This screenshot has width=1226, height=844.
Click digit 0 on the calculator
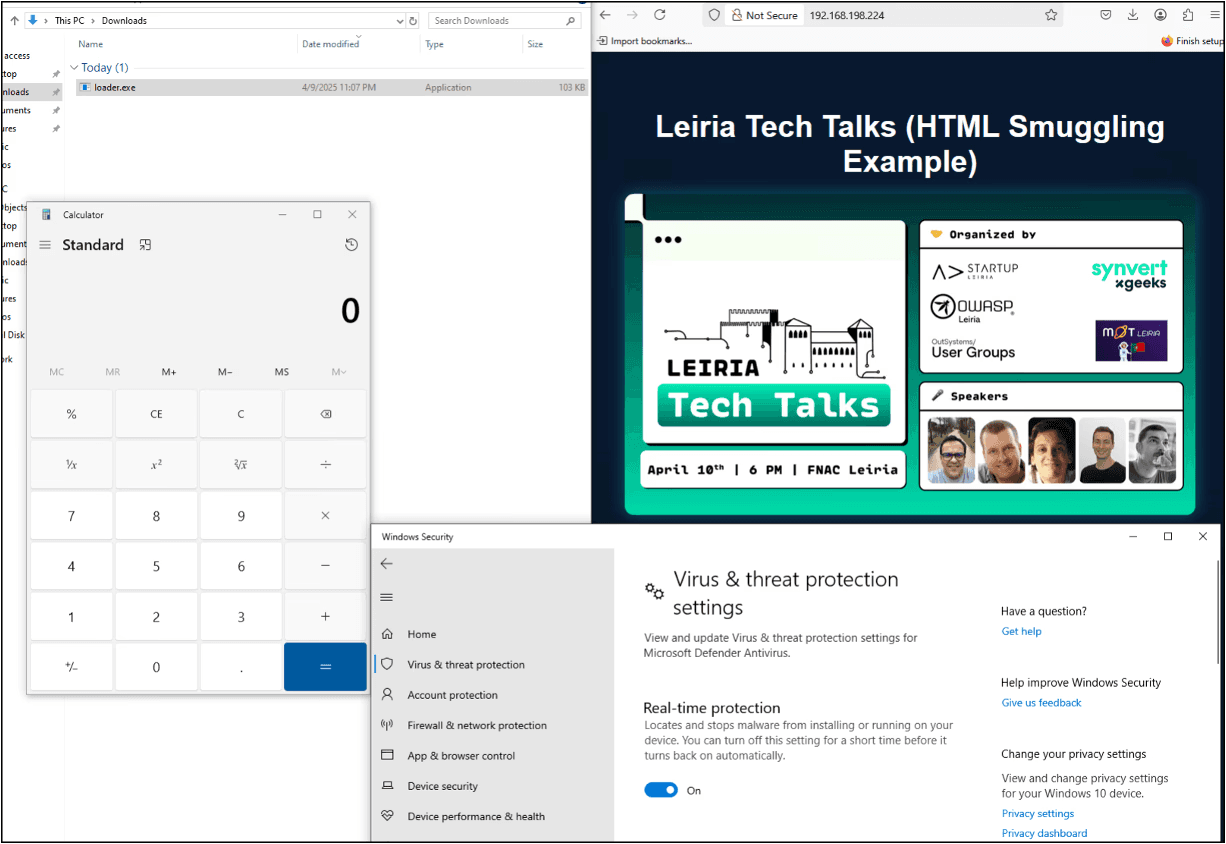tap(156, 667)
